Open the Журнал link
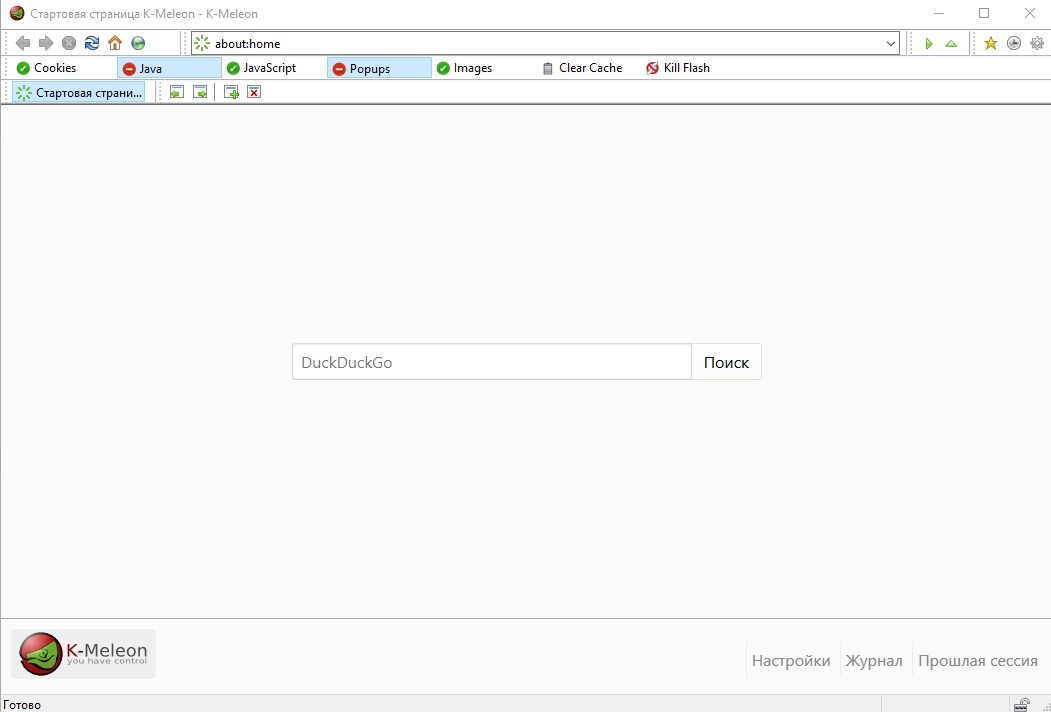This screenshot has width=1051, height=712. click(873, 661)
